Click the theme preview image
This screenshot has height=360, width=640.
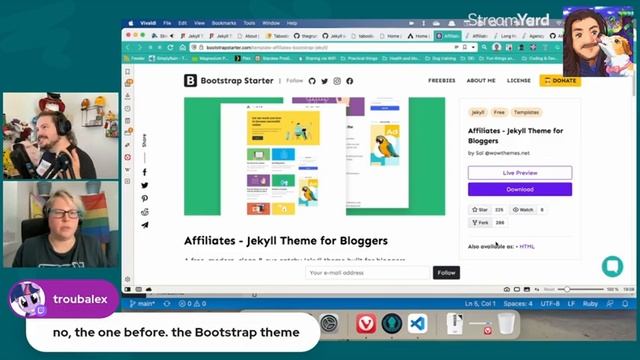coord(314,156)
